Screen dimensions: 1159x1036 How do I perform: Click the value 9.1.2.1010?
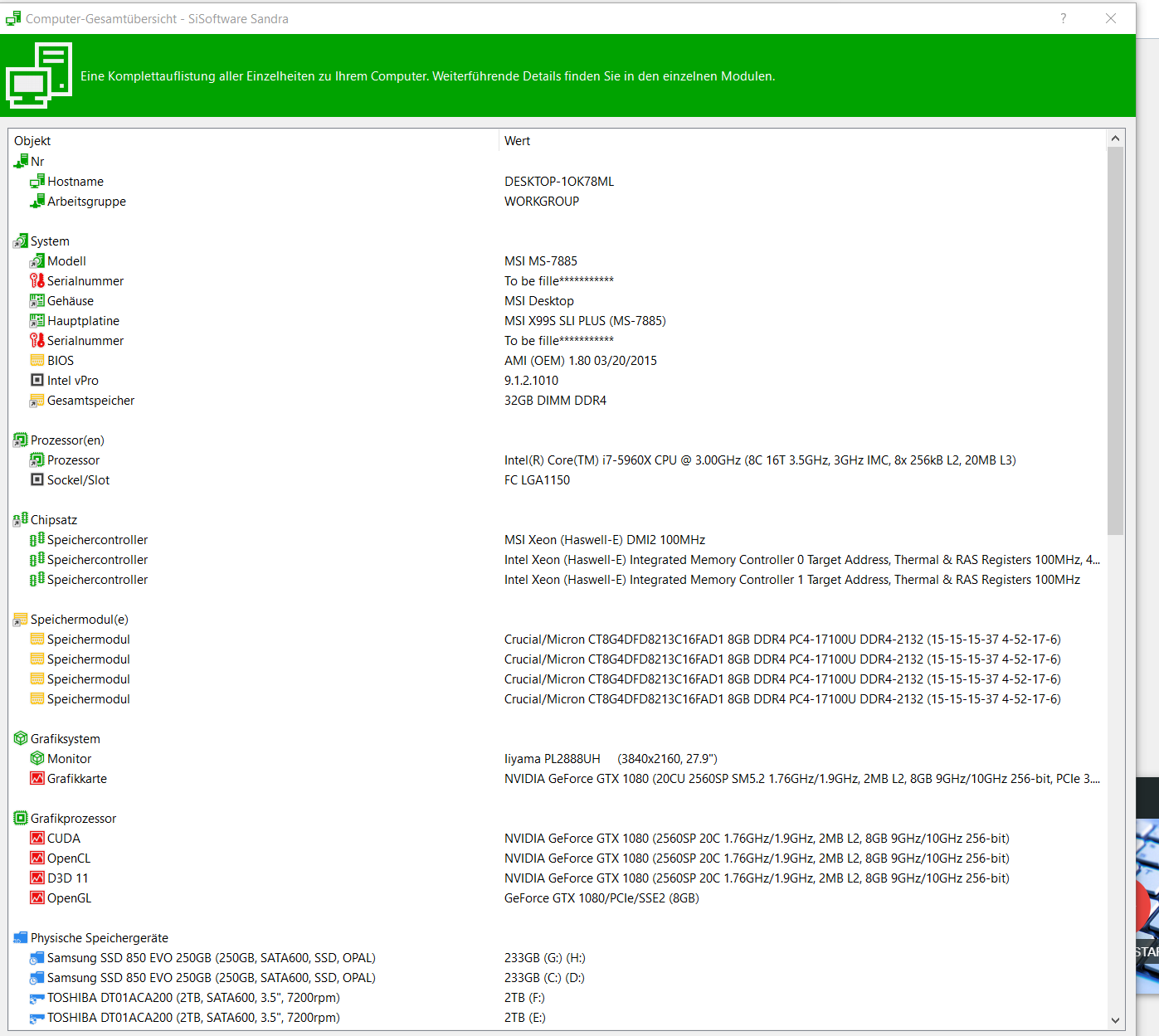[x=531, y=380]
